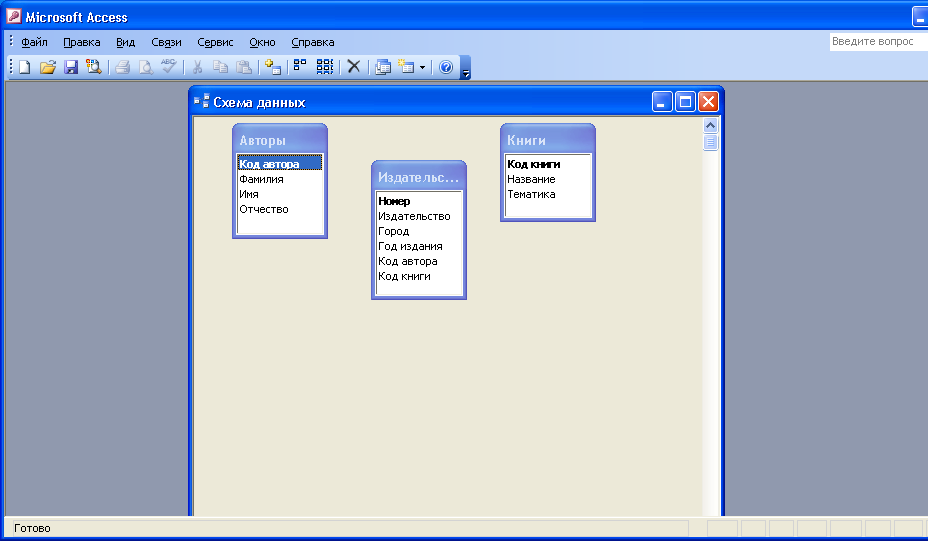Click the Print Preview toolbar icon
The width and height of the screenshot is (928, 541).
(146, 67)
